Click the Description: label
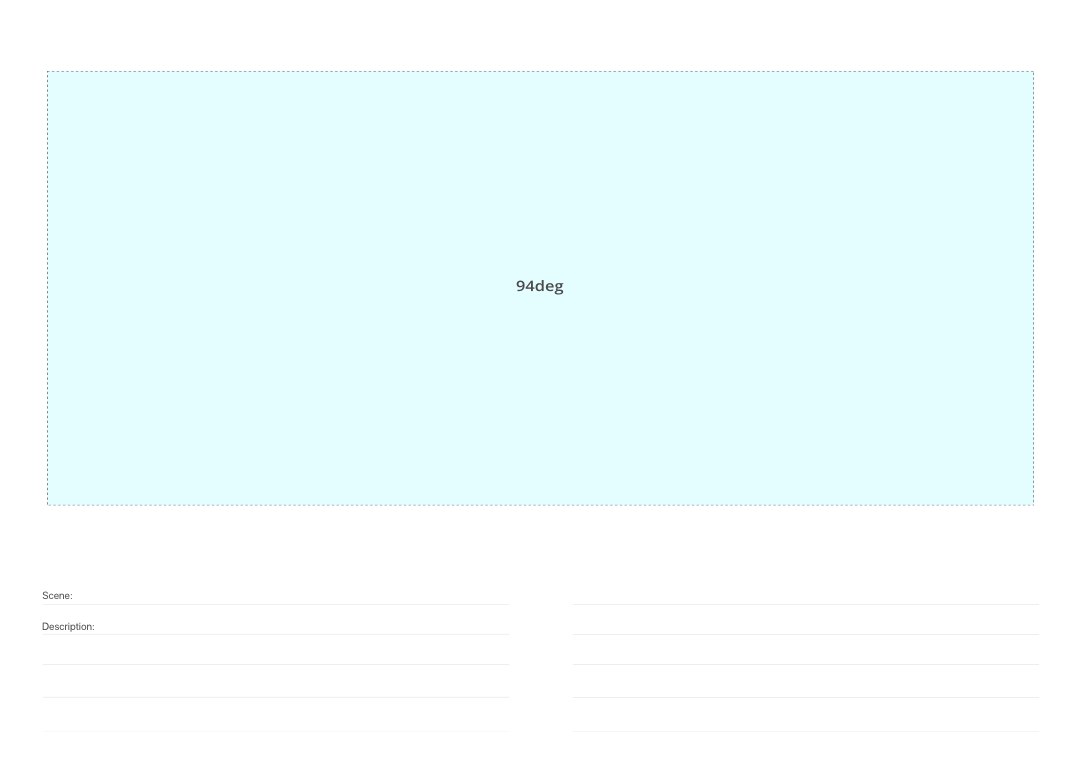This screenshot has width=1080, height=763. 68,627
